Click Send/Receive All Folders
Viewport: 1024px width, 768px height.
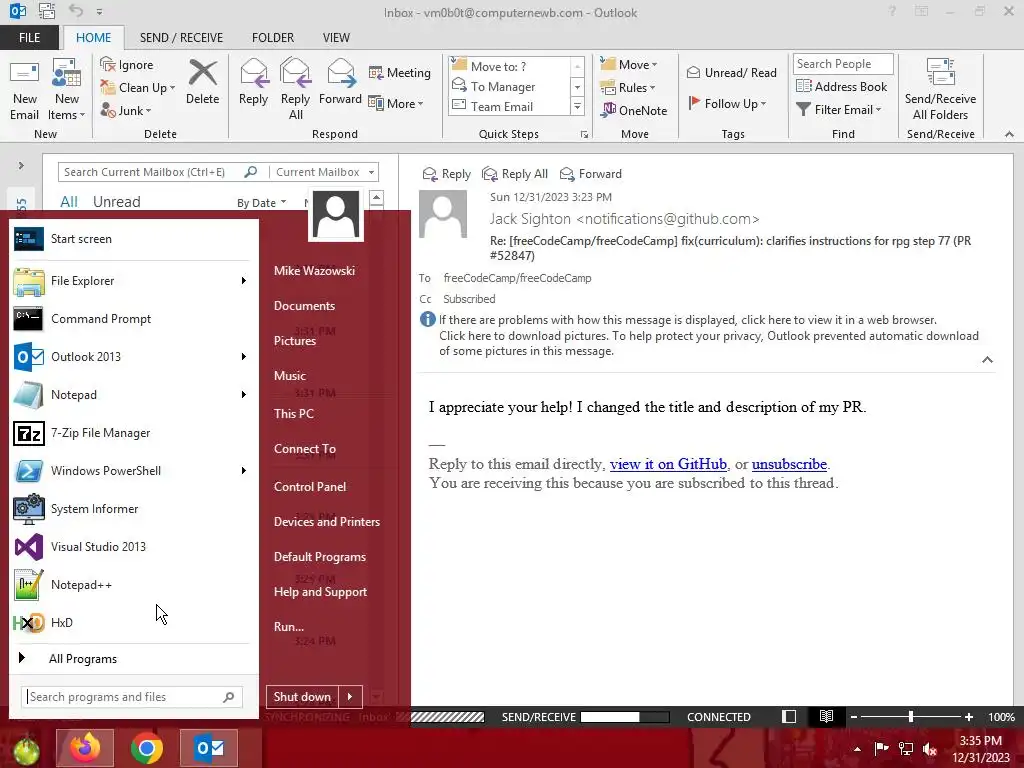pos(940,90)
